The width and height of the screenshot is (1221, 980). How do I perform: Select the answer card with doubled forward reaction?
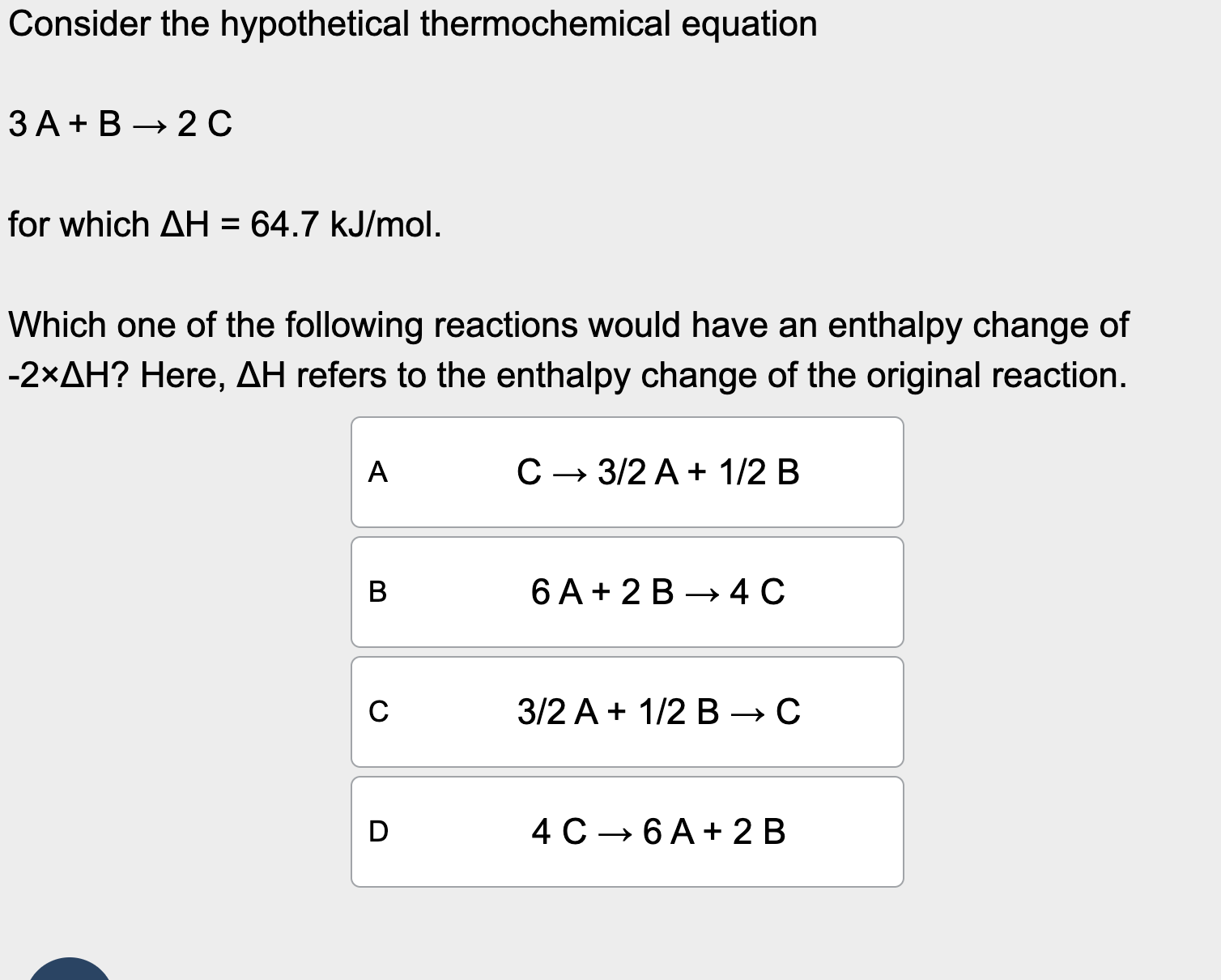[x=628, y=591]
